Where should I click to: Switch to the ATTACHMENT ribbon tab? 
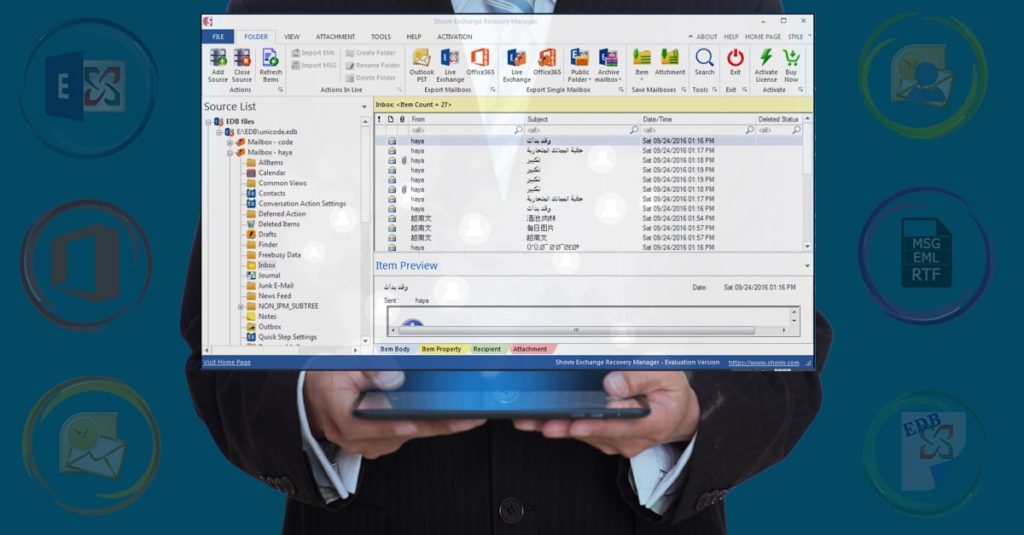pyautogui.click(x=335, y=37)
